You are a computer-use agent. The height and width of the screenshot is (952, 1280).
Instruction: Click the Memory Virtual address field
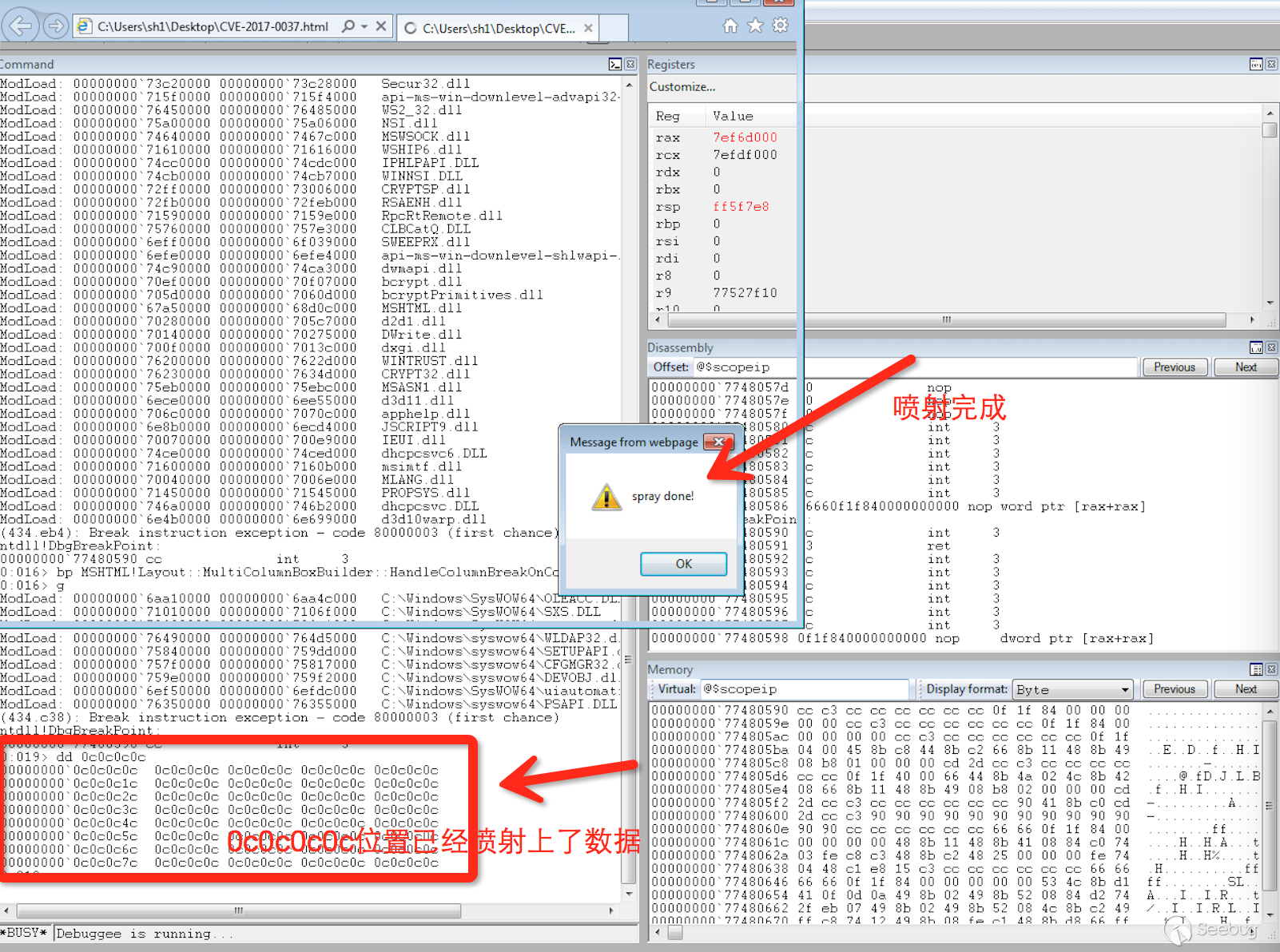coord(805,689)
